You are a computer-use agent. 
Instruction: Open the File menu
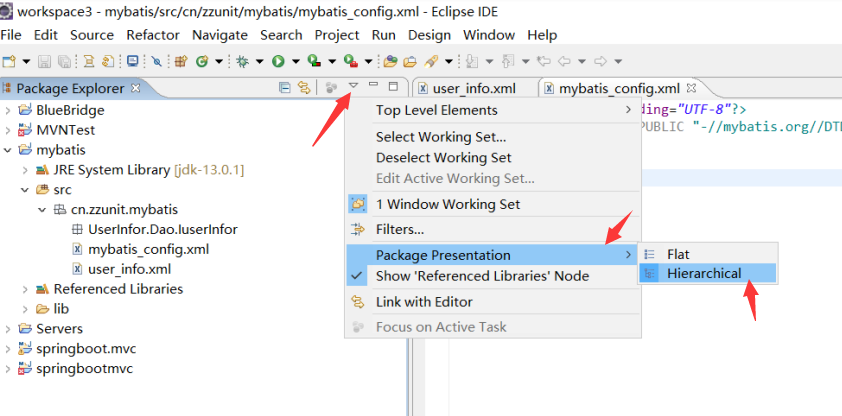click(11, 35)
